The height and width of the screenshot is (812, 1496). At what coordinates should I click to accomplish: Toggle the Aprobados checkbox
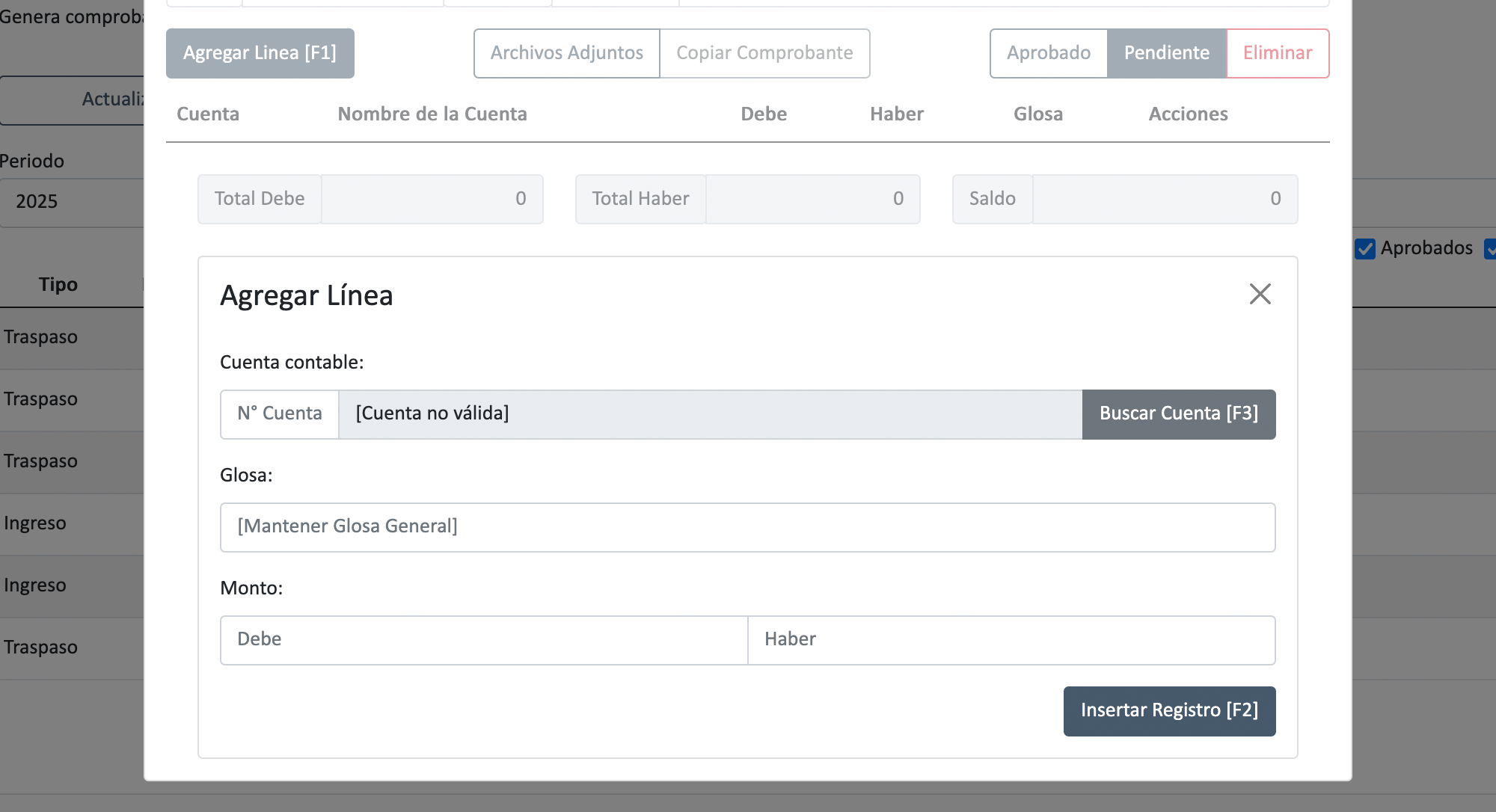(x=1365, y=248)
